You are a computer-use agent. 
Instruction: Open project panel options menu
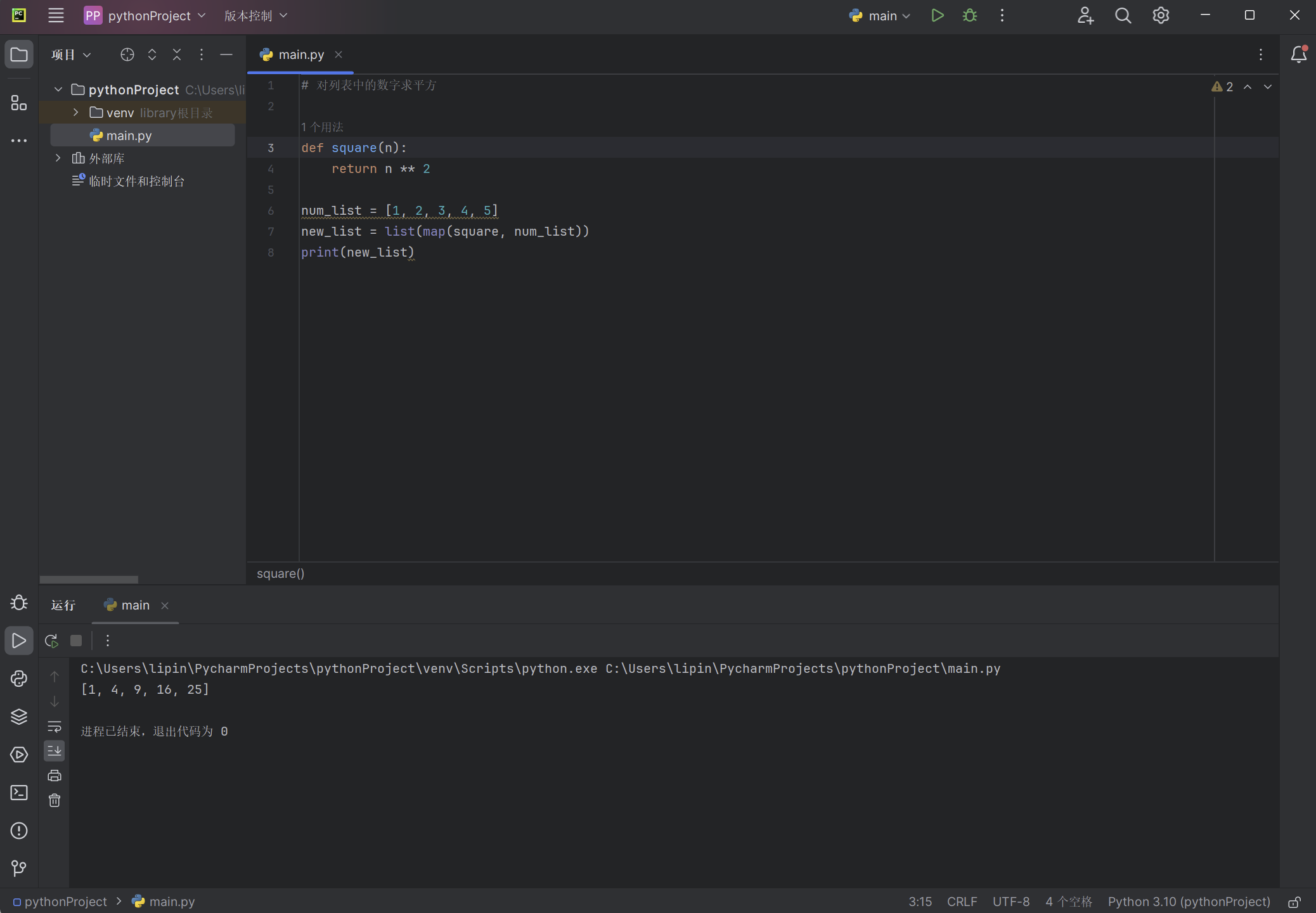[202, 55]
